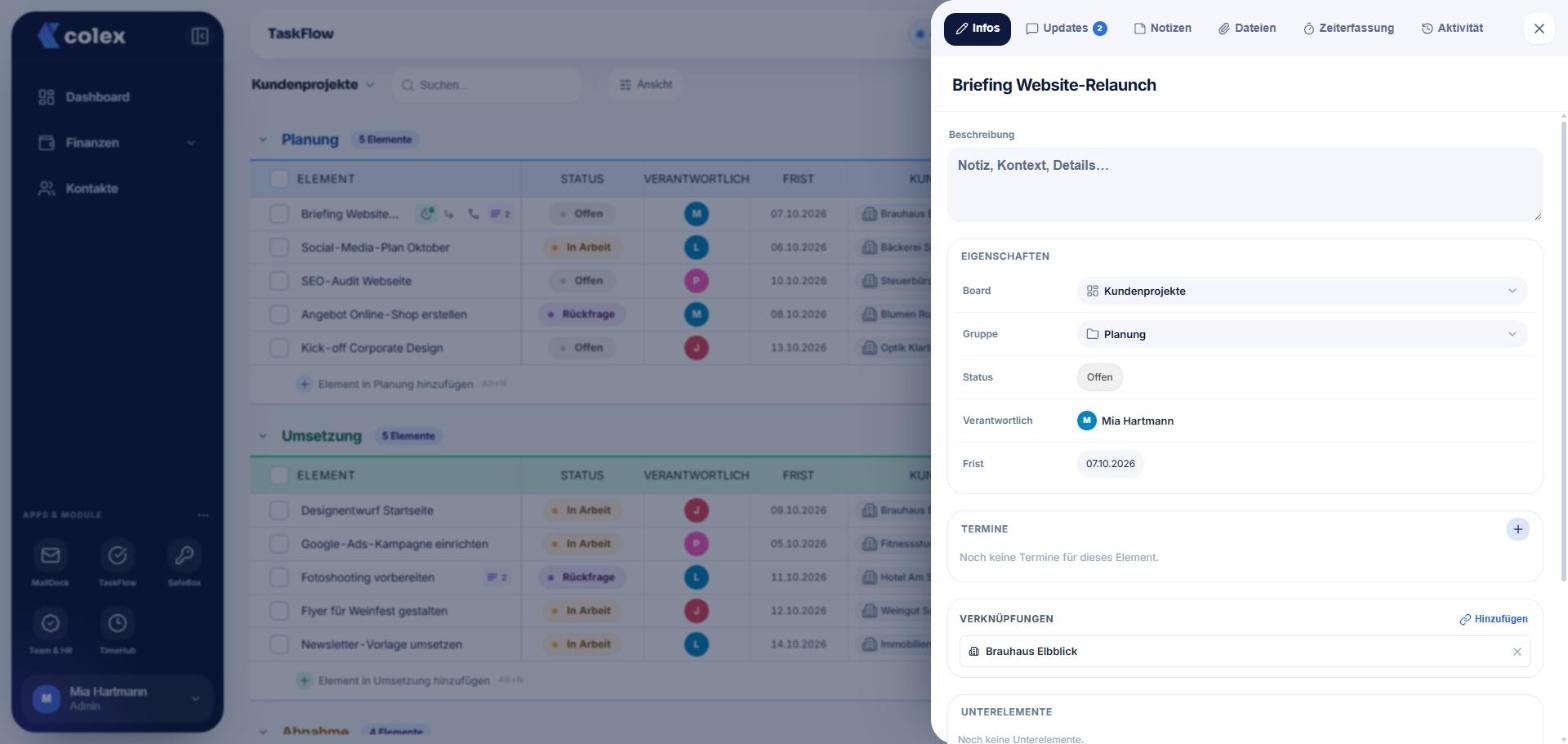Click the Mia Hartmann avatar in Verantwortlich field
Viewport: 1568px width, 744px height.
tap(1086, 421)
